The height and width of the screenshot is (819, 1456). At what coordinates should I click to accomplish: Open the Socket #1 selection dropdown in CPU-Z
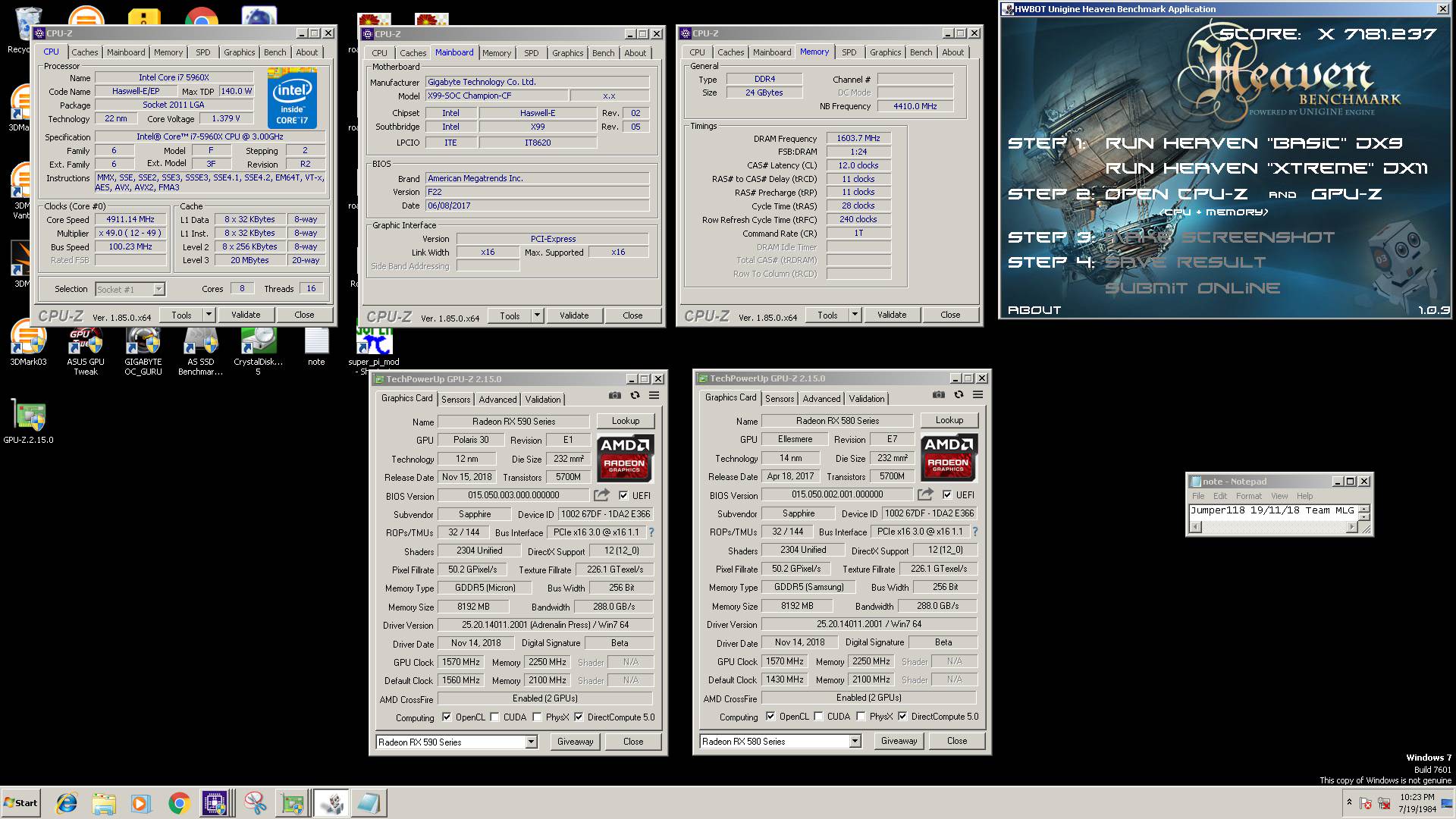[130, 289]
